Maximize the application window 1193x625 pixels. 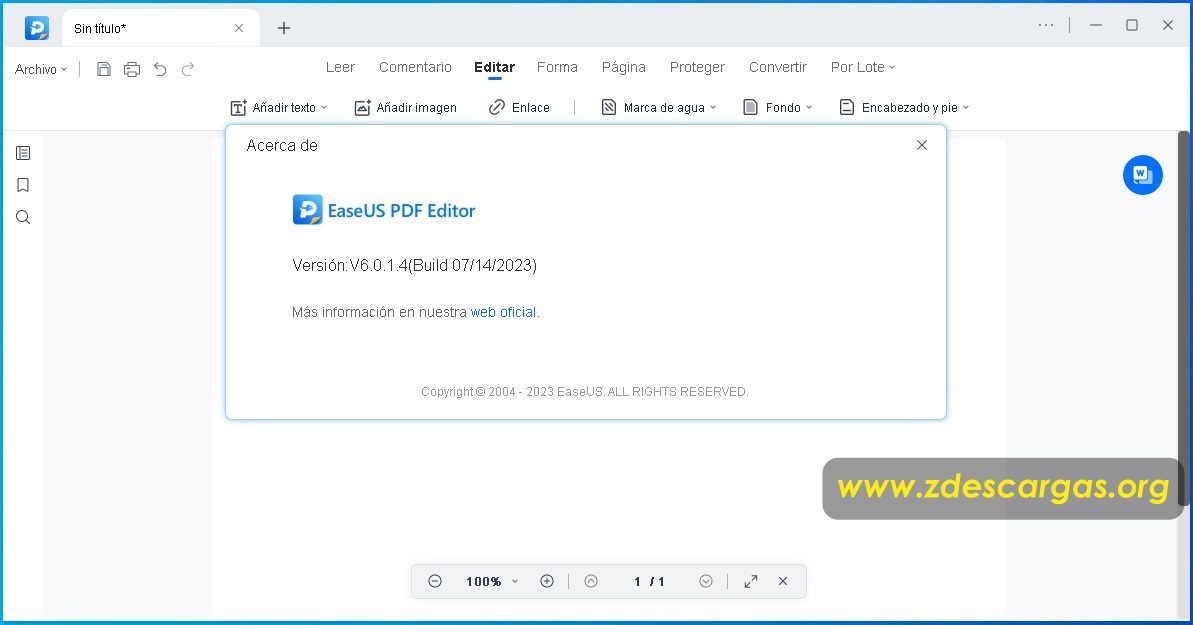(x=1132, y=25)
